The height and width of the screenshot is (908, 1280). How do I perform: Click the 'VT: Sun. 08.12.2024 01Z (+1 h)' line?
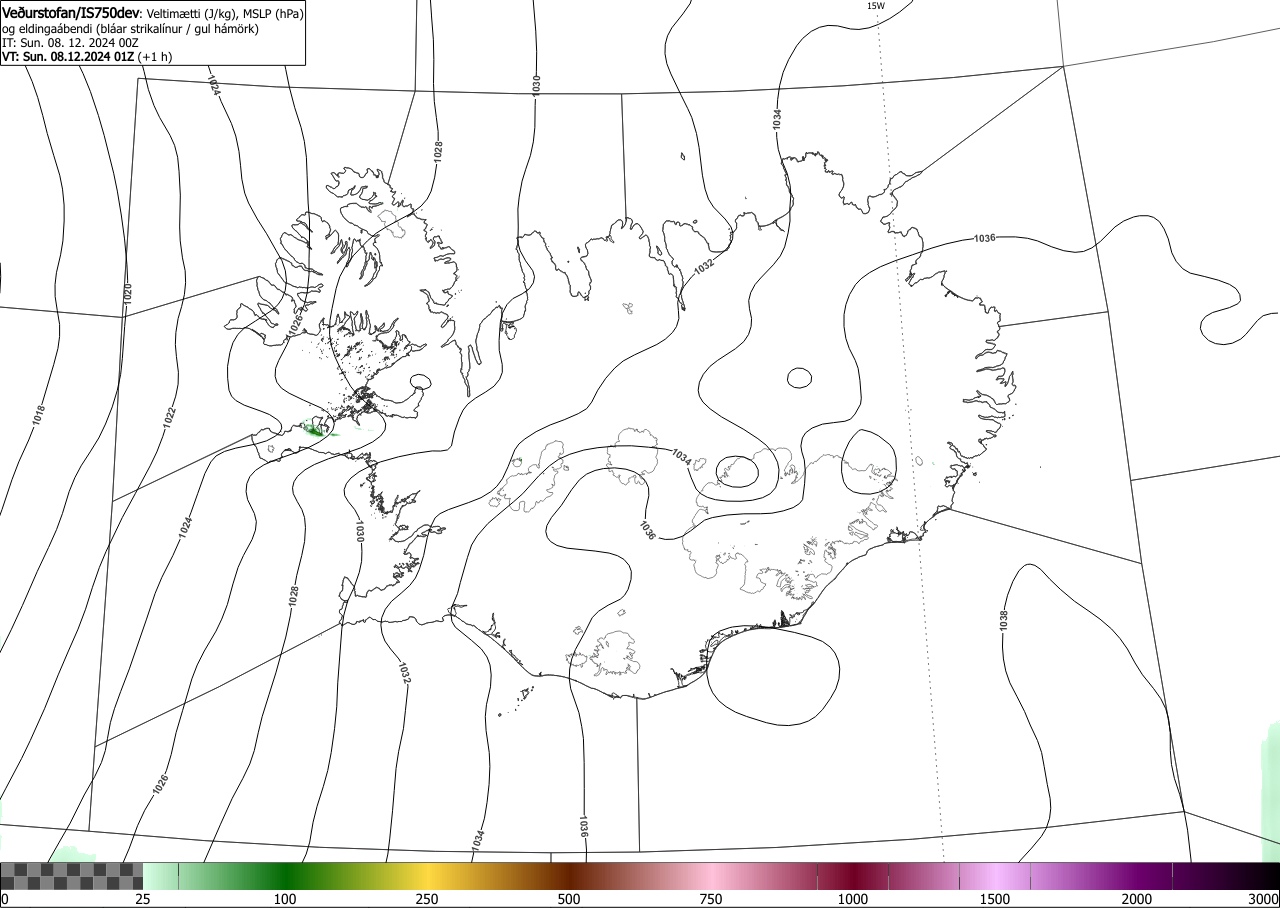[x=87, y=57]
